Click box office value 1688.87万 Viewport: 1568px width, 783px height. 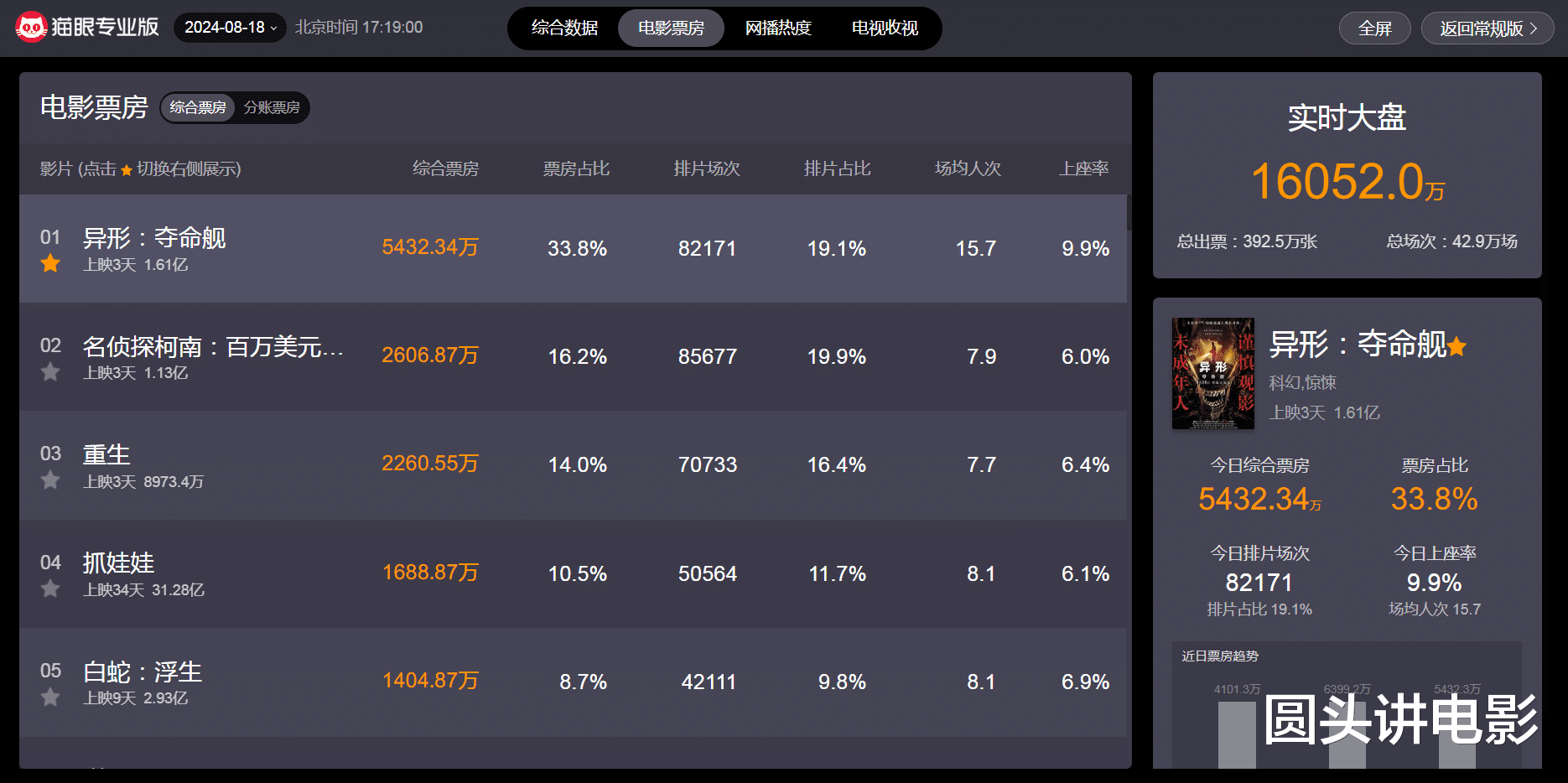point(430,573)
